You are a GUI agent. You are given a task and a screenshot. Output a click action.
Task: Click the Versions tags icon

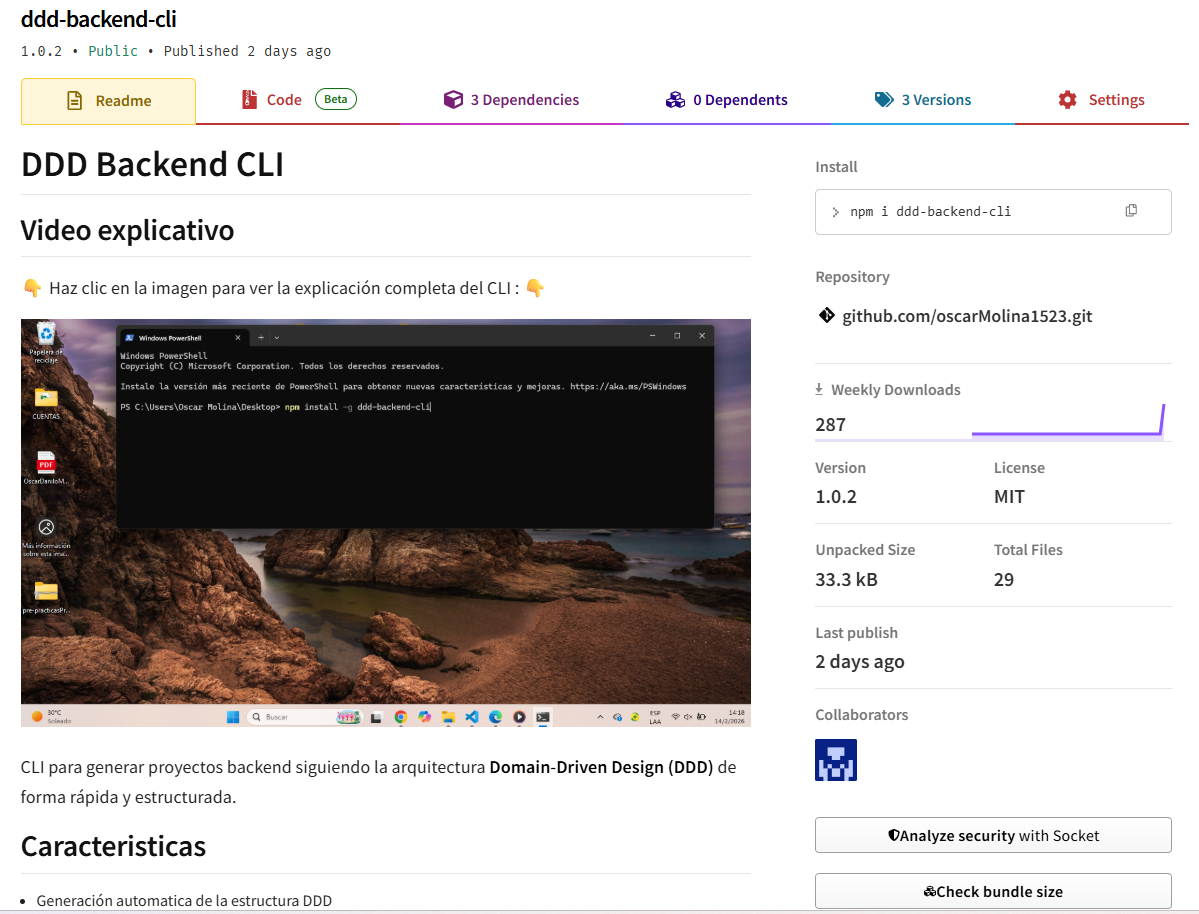coord(884,99)
